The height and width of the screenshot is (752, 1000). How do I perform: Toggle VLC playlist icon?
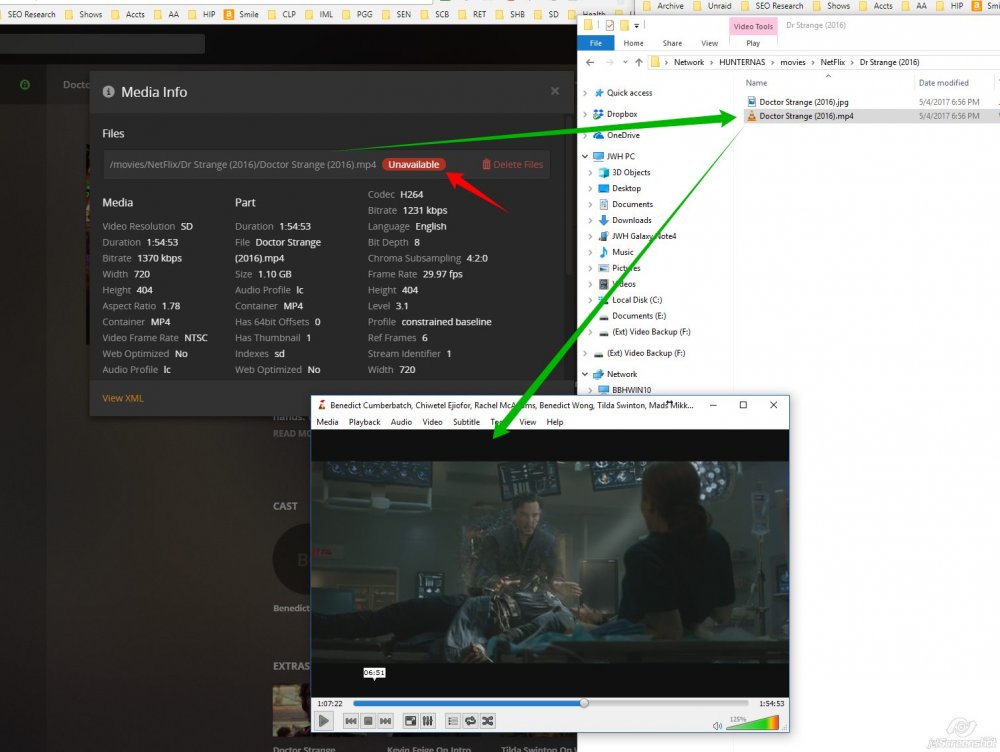tap(453, 721)
